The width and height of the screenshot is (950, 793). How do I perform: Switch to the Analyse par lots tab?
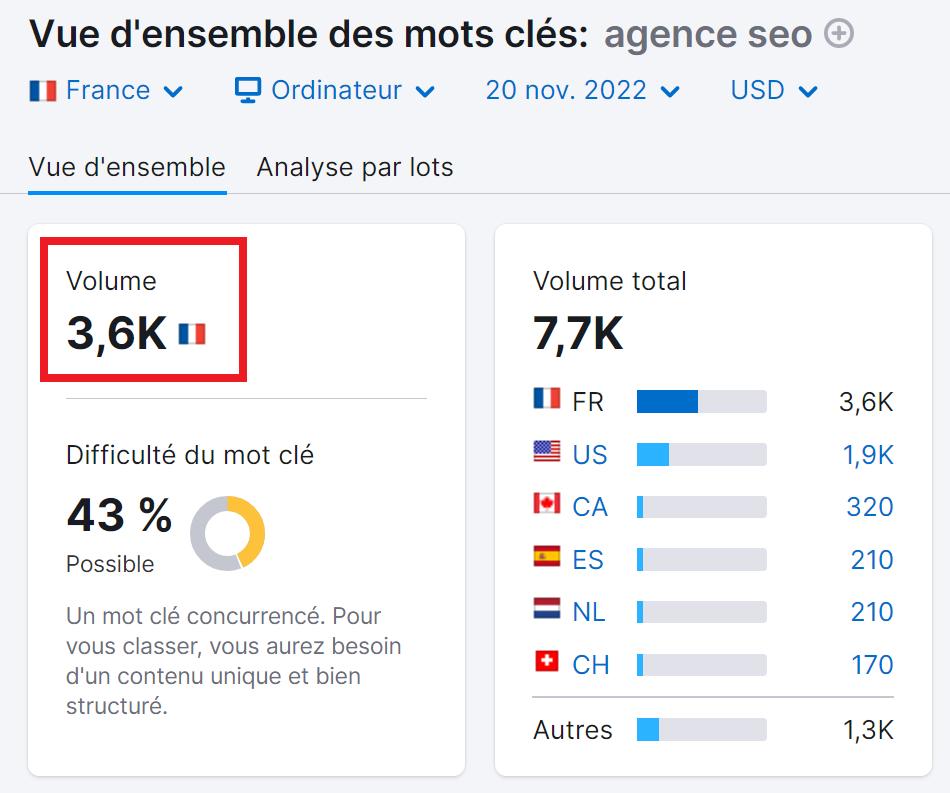pos(355,167)
